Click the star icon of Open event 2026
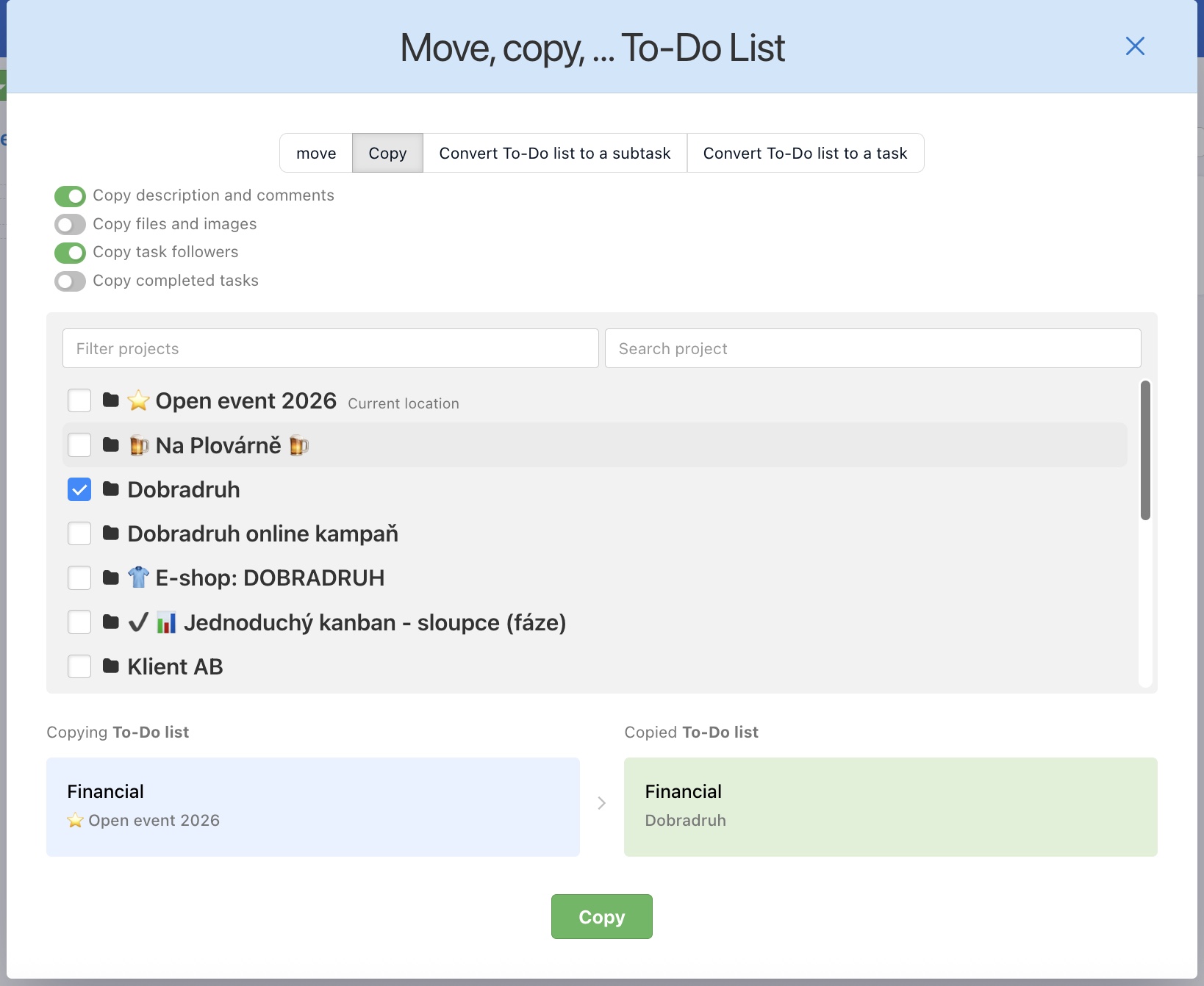The width and height of the screenshot is (1204, 986). tap(138, 401)
